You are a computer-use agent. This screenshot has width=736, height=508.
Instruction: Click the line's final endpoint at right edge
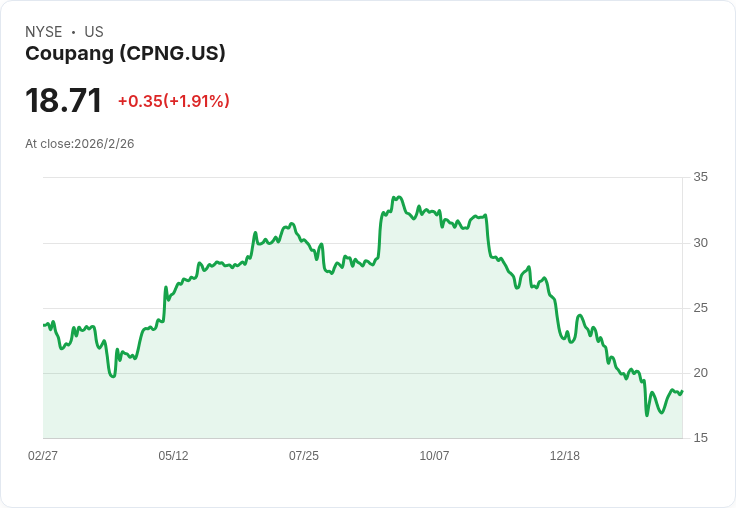pyautogui.click(x=682, y=391)
